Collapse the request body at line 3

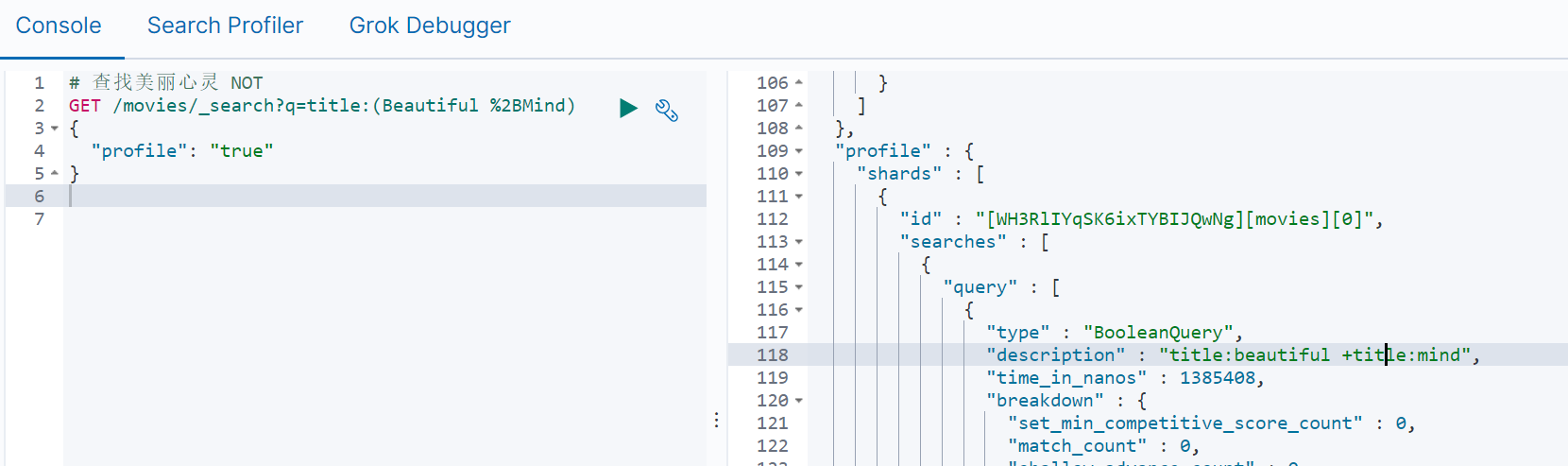pyautogui.click(x=55, y=129)
